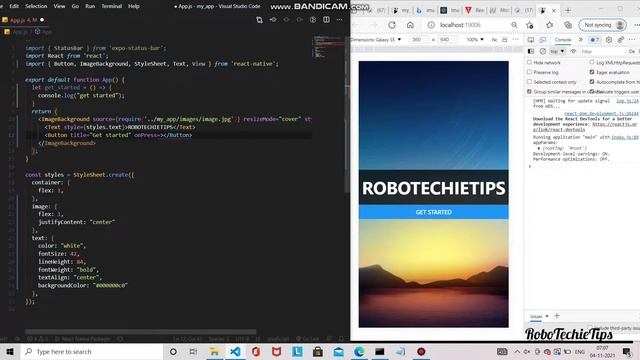Open the Help menu in VS Code
Viewport: 640px width, 360px height.
(133, 6)
